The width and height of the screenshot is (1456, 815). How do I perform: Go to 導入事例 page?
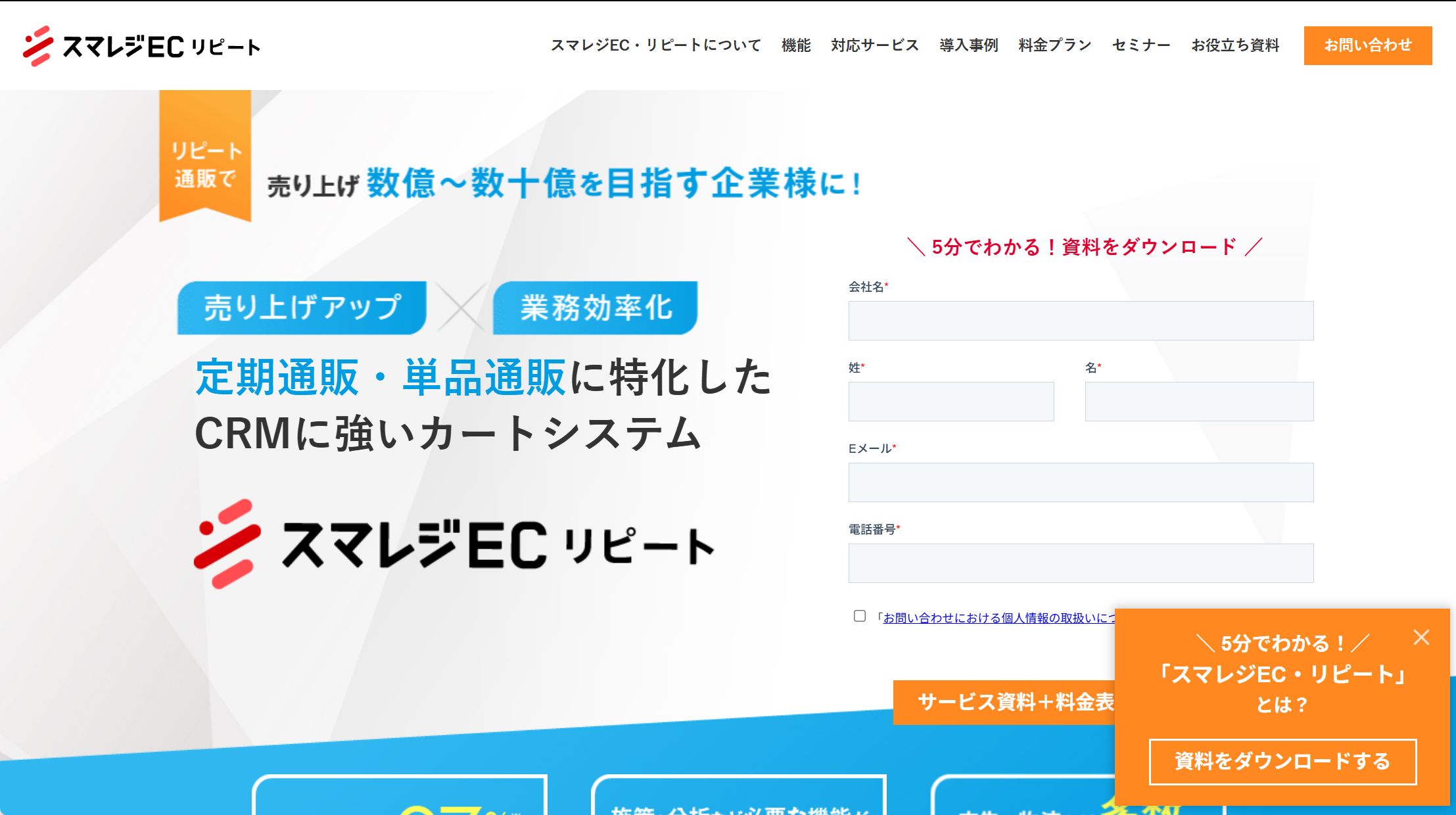pyautogui.click(x=968, y=45)
